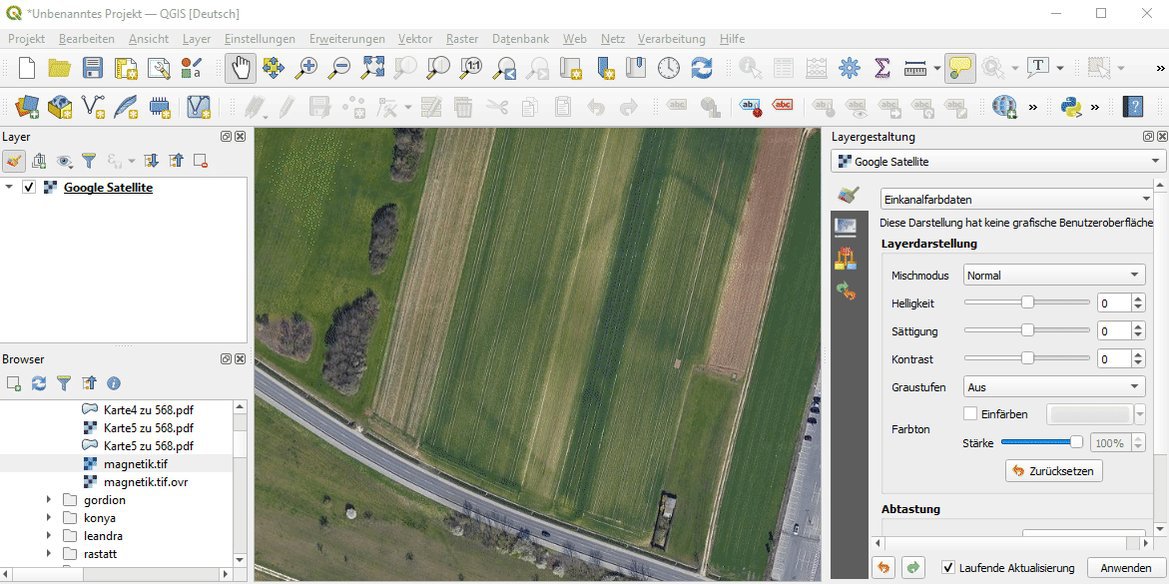Remove the layer via Layer panel icon
Screen dimensions: 1169x584
(200, 160)
